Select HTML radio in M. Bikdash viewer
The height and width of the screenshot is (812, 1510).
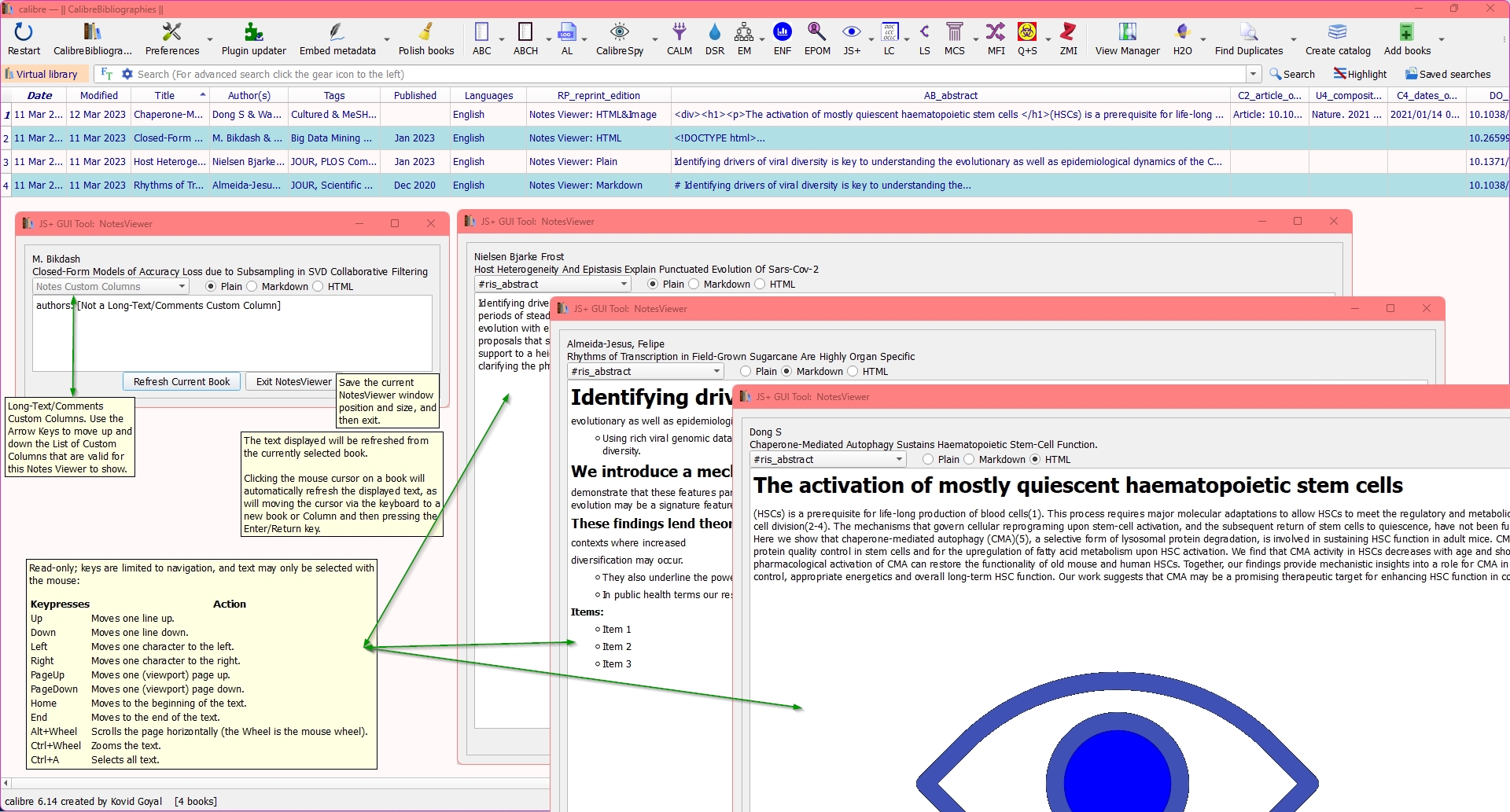(x=319, y=287)
